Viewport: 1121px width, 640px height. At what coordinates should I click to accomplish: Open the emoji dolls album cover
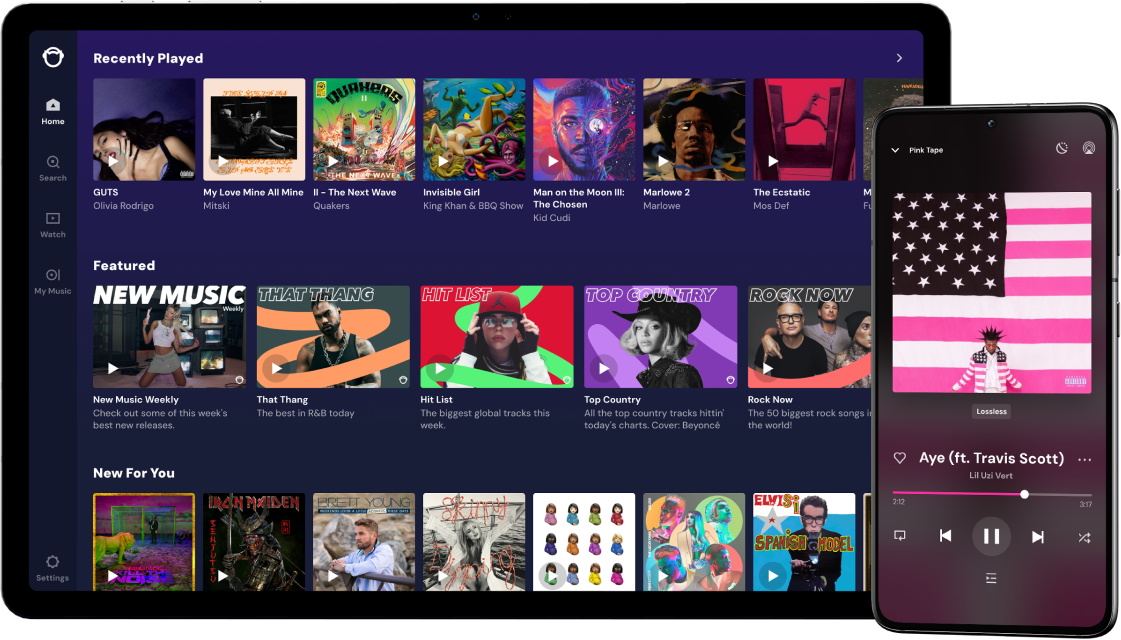(584, 541)
